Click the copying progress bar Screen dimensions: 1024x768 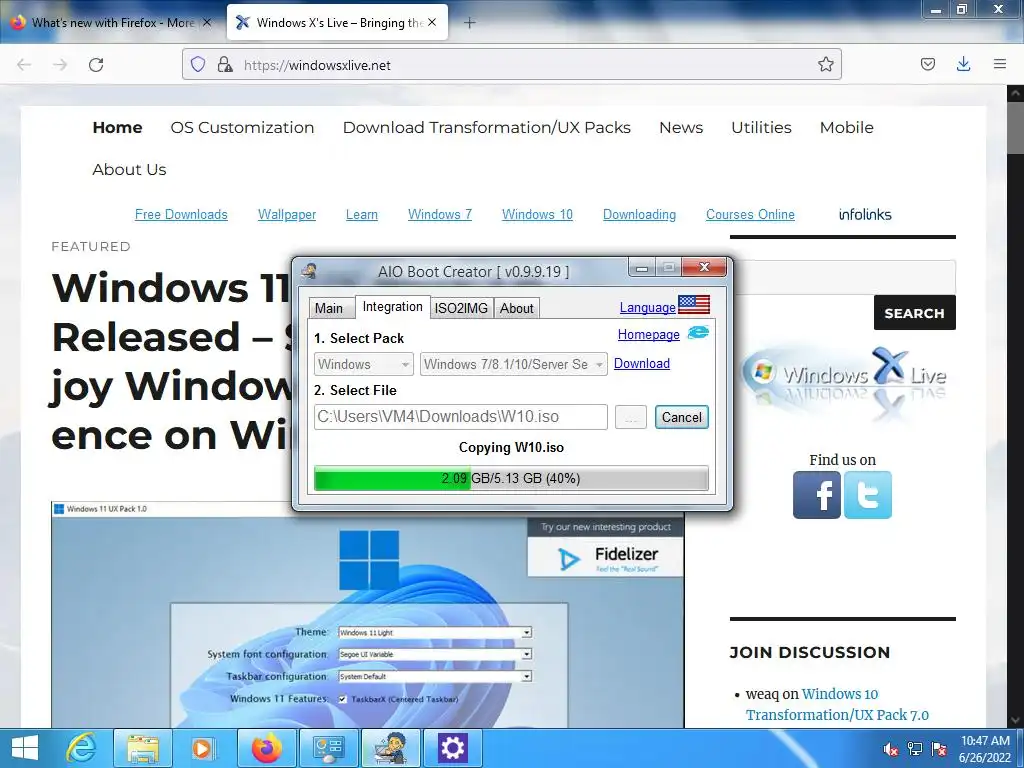coord(511,478)
